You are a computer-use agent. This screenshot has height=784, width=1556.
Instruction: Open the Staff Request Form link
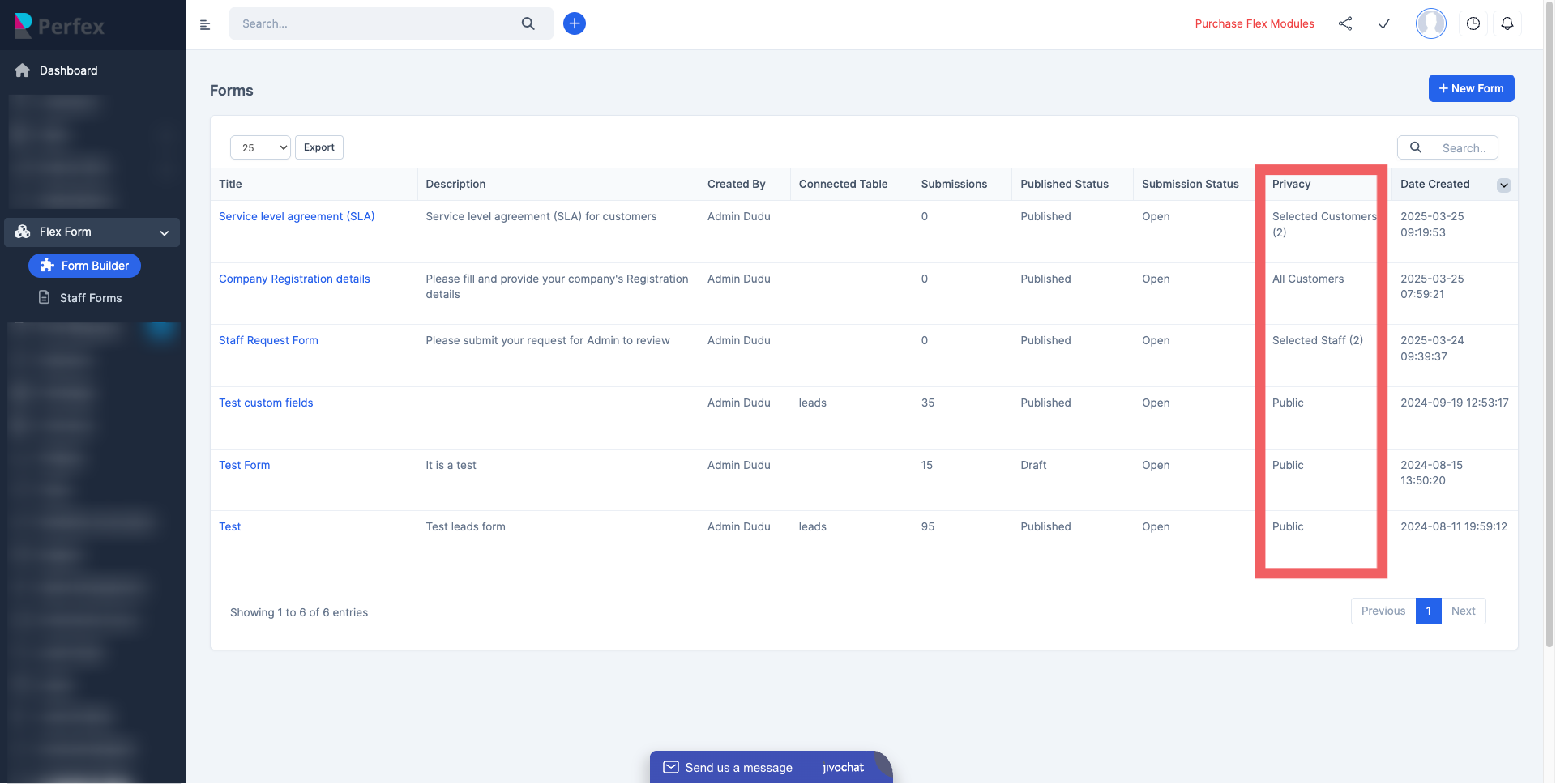(268, 340)
